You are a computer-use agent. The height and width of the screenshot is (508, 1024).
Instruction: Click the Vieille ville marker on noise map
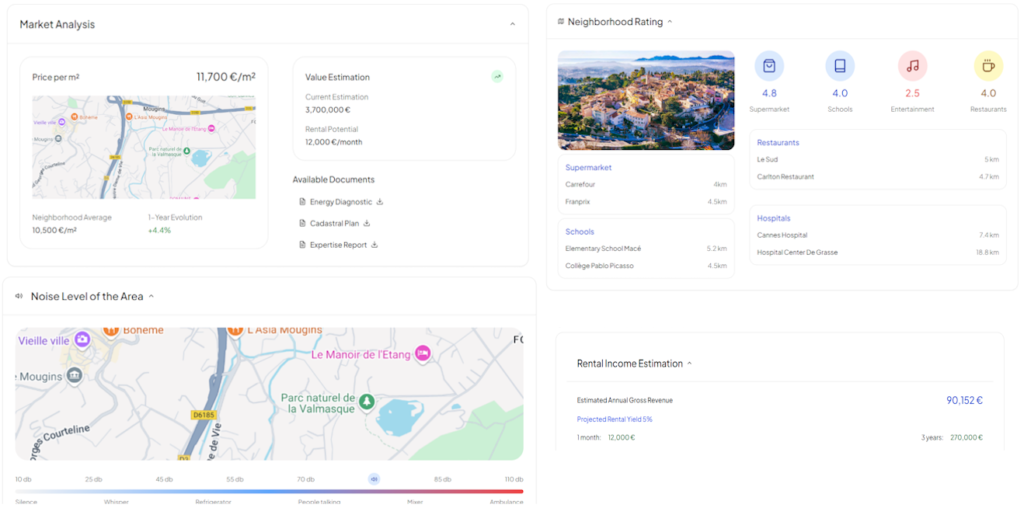click(x=82, y=339)
